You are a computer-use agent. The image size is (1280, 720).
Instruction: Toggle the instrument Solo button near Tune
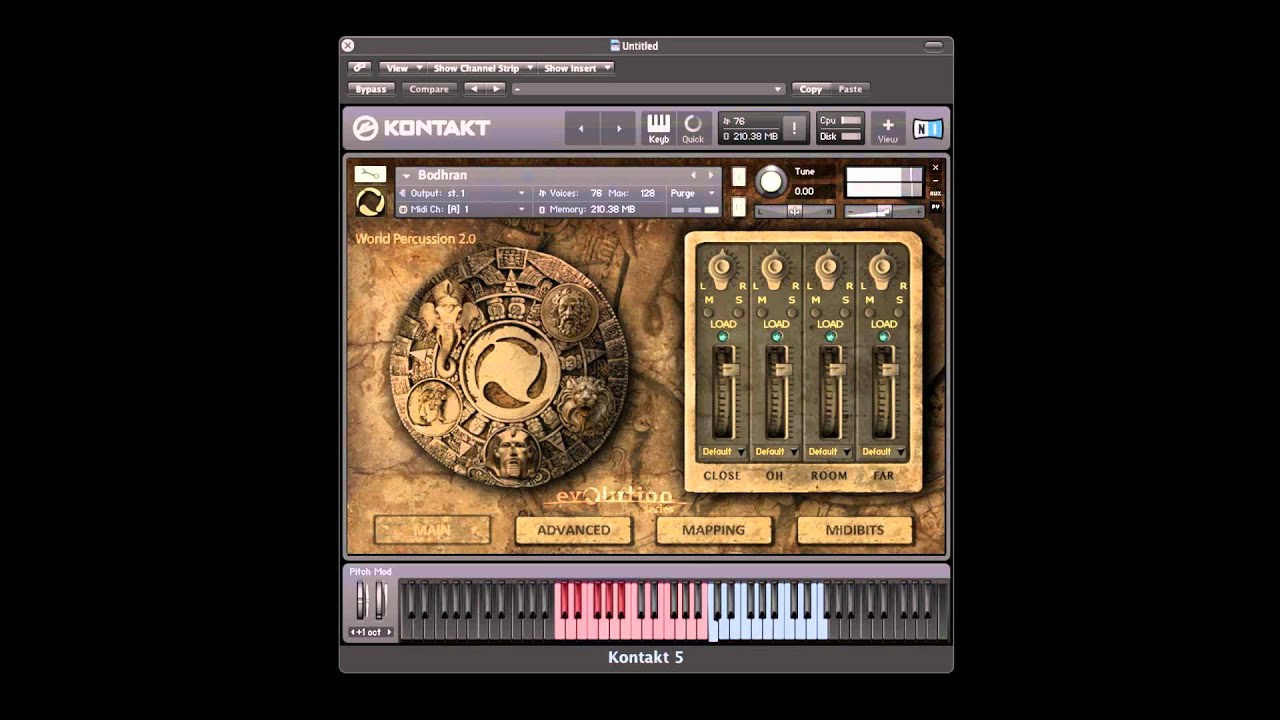pos(739,177)
